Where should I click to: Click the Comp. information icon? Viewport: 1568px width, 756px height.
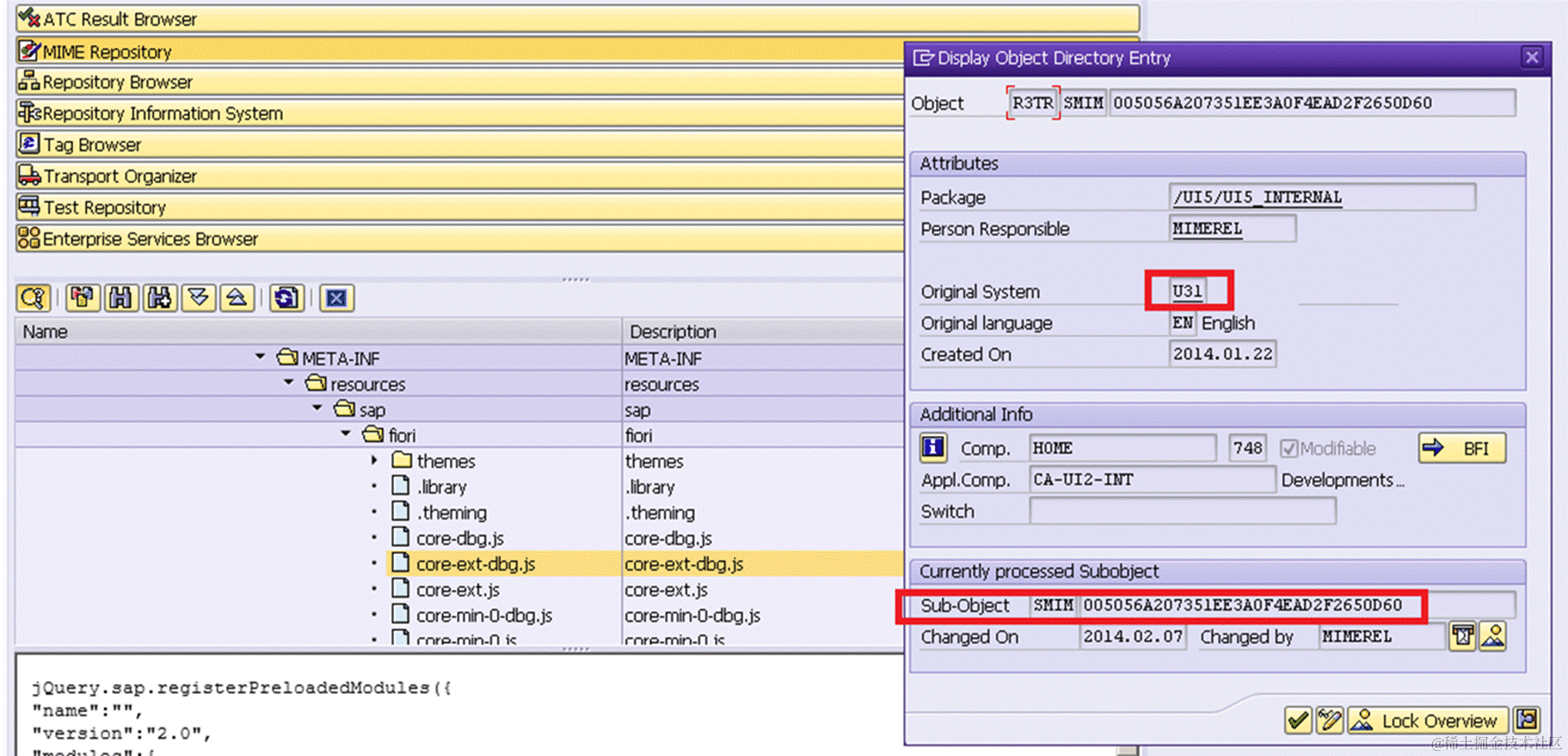pyautogui.click(x=933, y=448)
